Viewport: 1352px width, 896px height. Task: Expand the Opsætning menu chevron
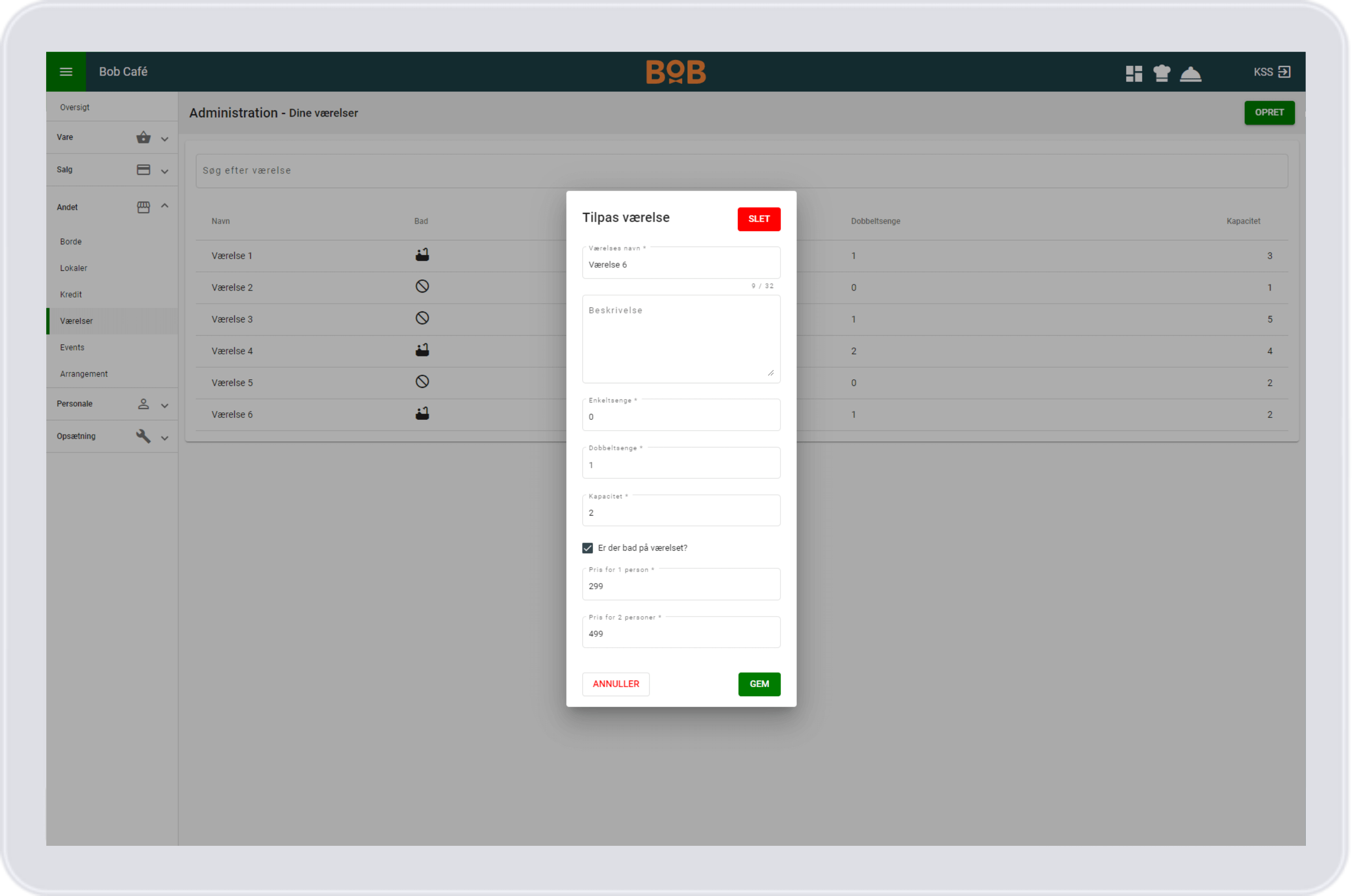pyautogui.click(x=165, y=438)
